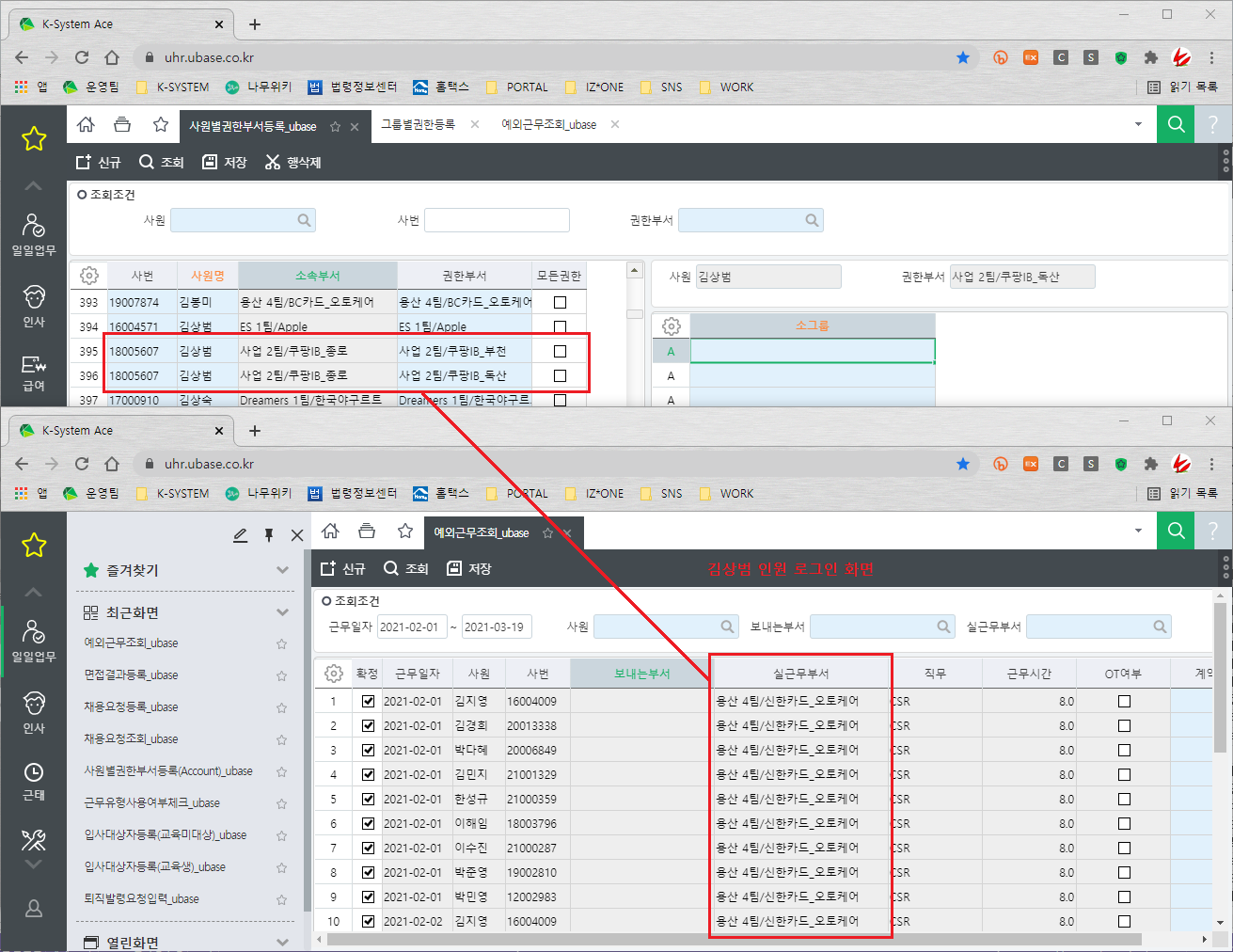Open the tab list dropdown arrow in the lower window
The width and height of the screenshot is (1233, 952).
click(x=1138, y=531)
